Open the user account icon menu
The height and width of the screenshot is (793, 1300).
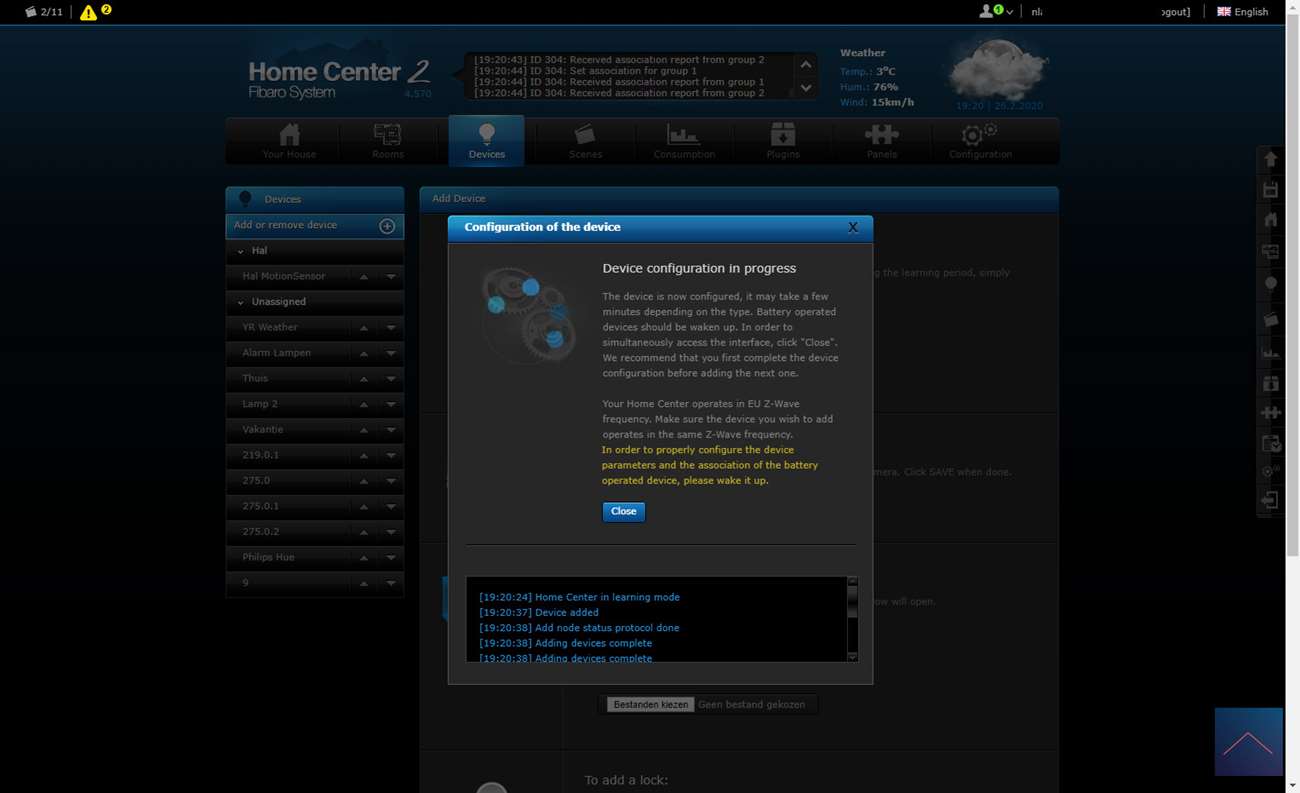pos(993,11)
